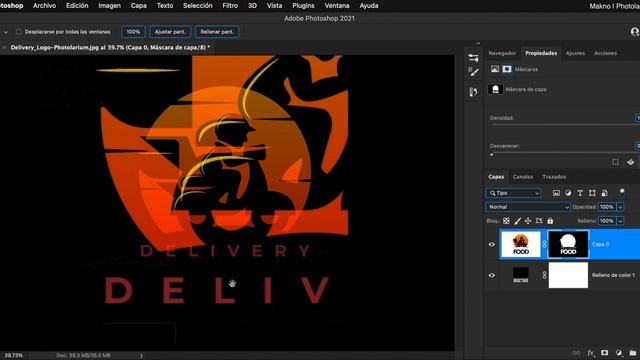Filter layers by shape layers icon
Image resolution: width=640 pixels, height=360 pixels.
(x=592, y=193)
